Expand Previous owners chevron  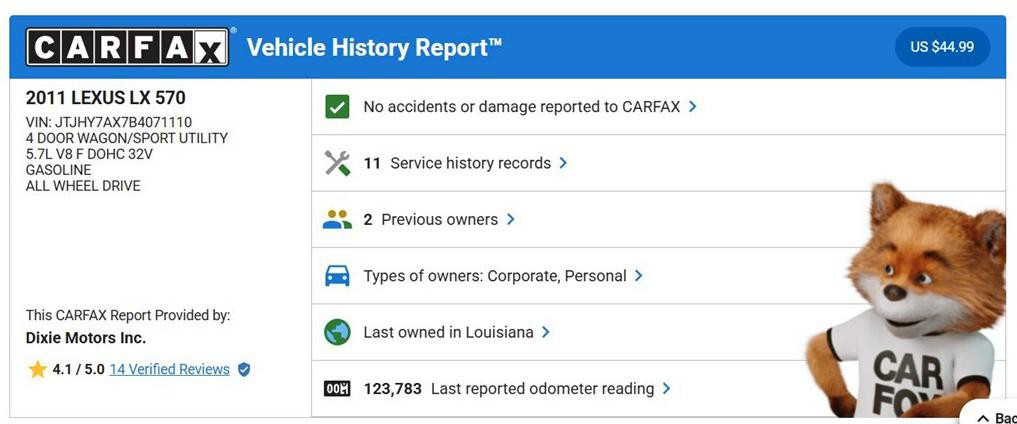510,219
